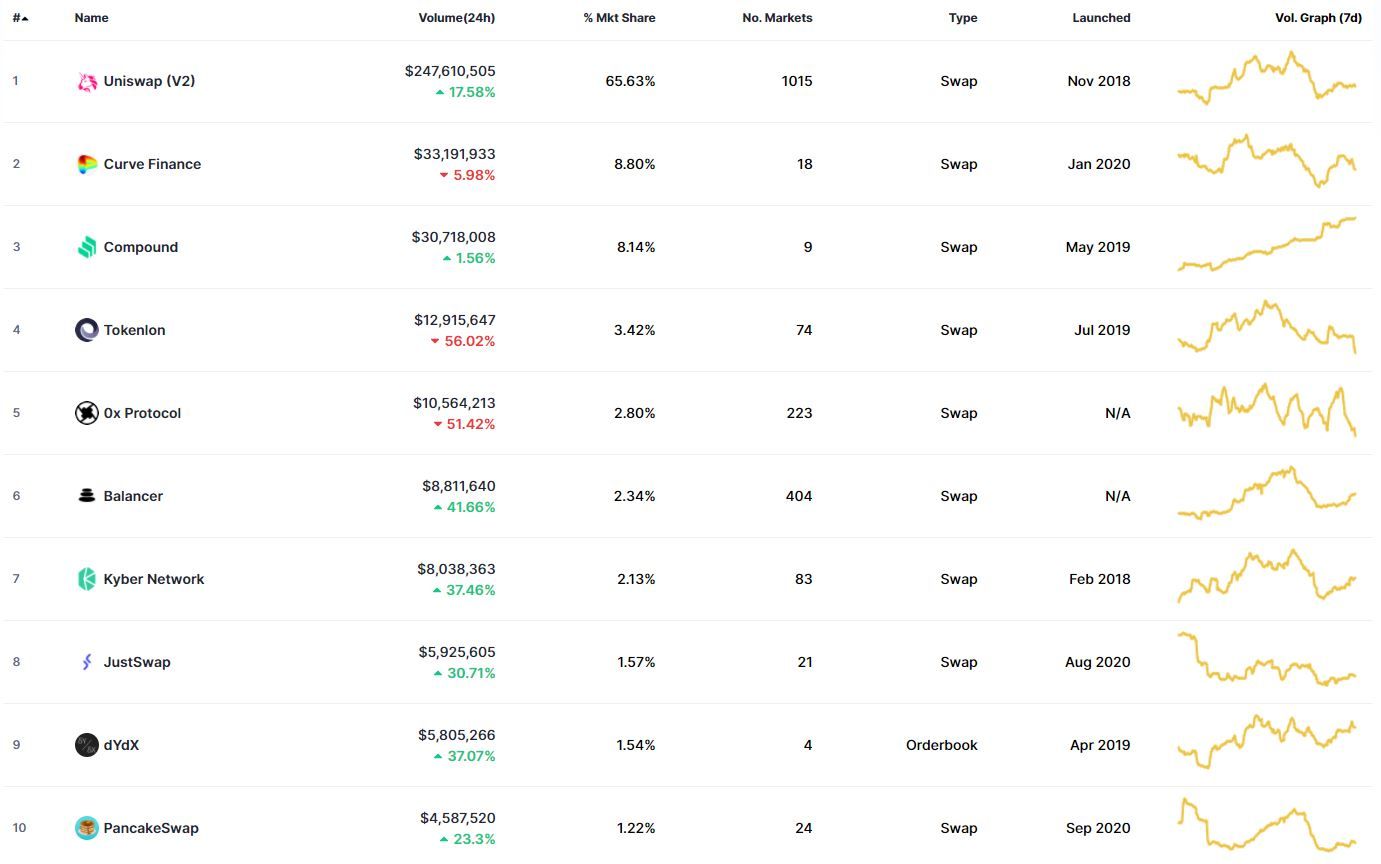Sort by No. Markets column header
The image size is (1381, 864).
point(777,18)
